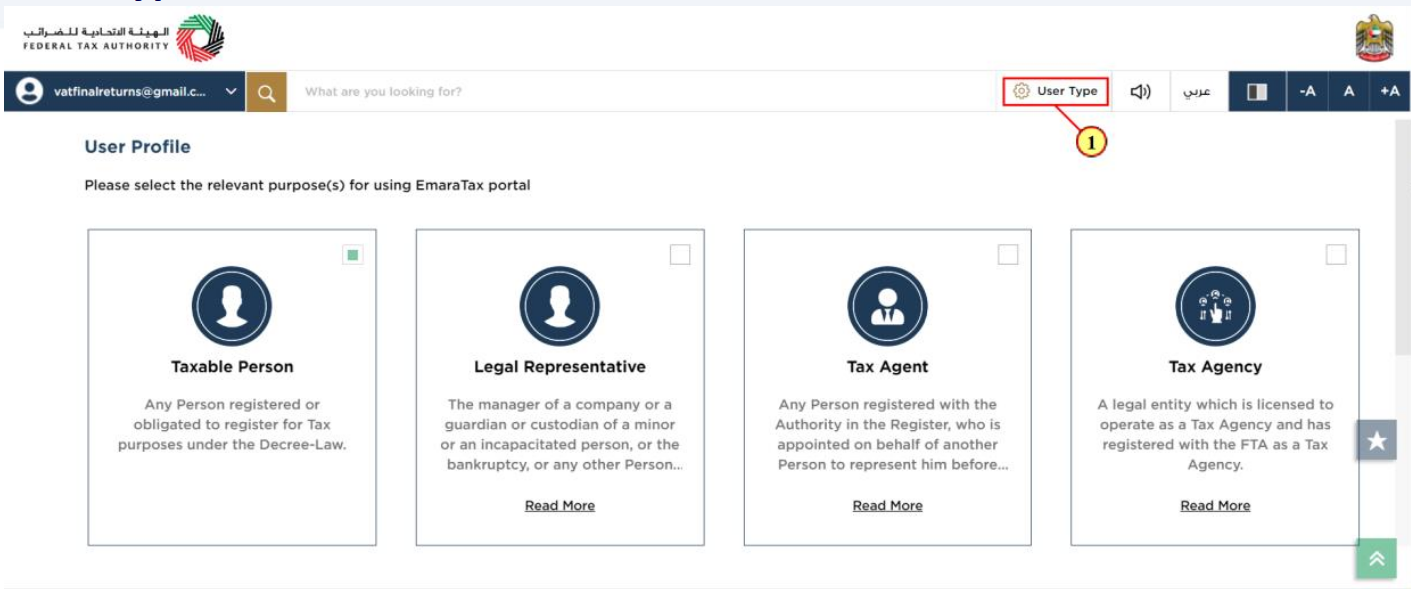The height and width of the screenshot is (589, 1411).
Task: Tick the Legal Representative checkbox
Action: click(680, 255)
